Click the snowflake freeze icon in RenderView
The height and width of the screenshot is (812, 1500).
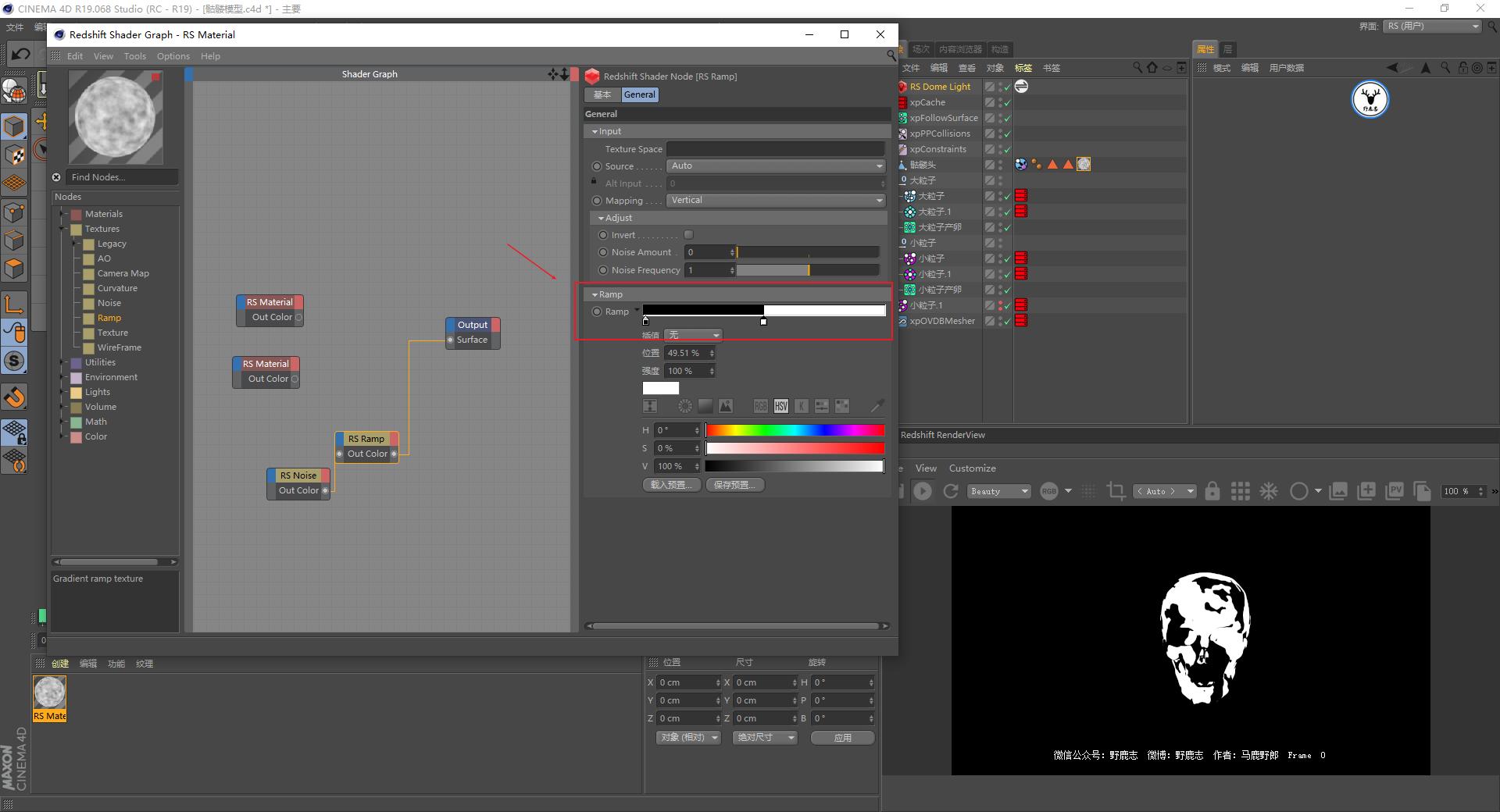pos(1269,491)
